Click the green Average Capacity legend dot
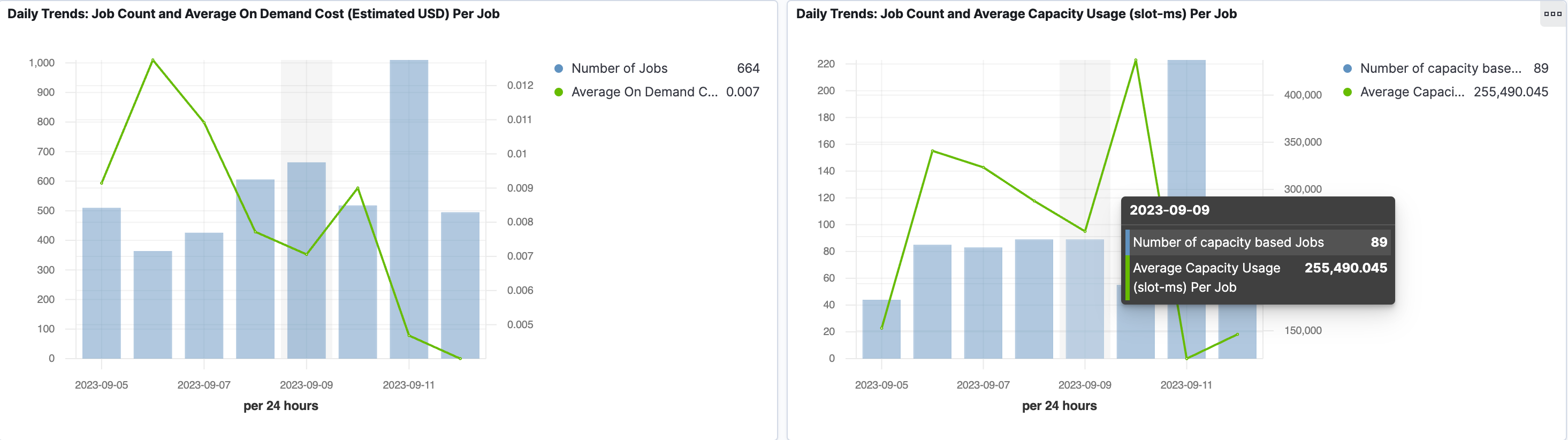Screen dimensions: 1568x440 (x=1347, y=93)
